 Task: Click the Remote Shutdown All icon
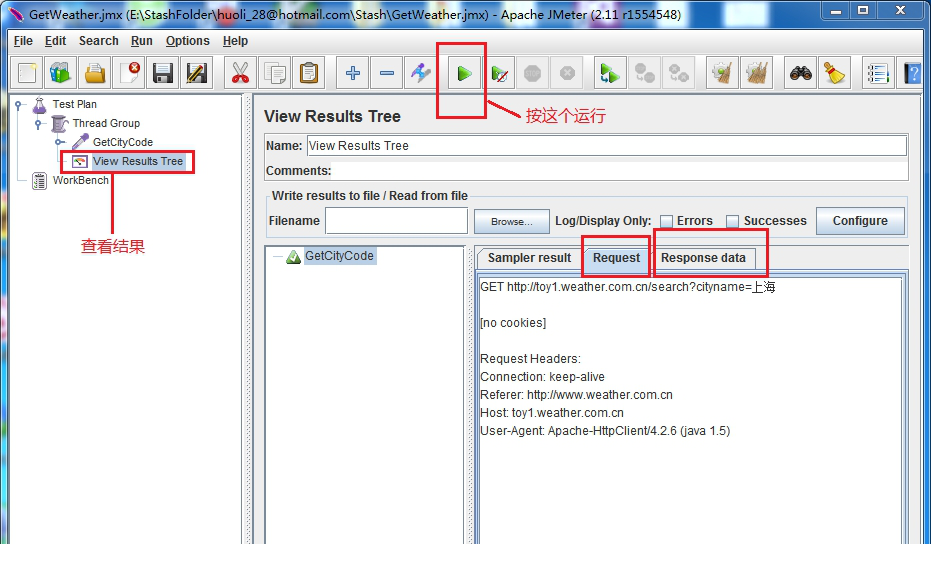[678, 73]
